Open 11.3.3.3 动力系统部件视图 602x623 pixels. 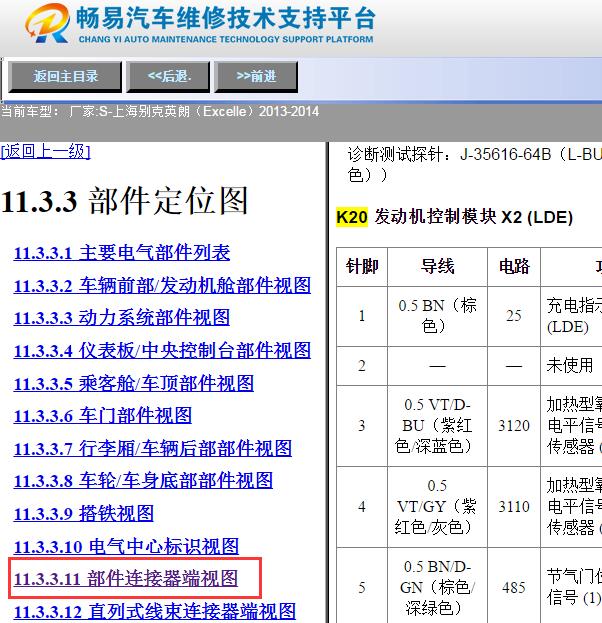tap(122, 318)
